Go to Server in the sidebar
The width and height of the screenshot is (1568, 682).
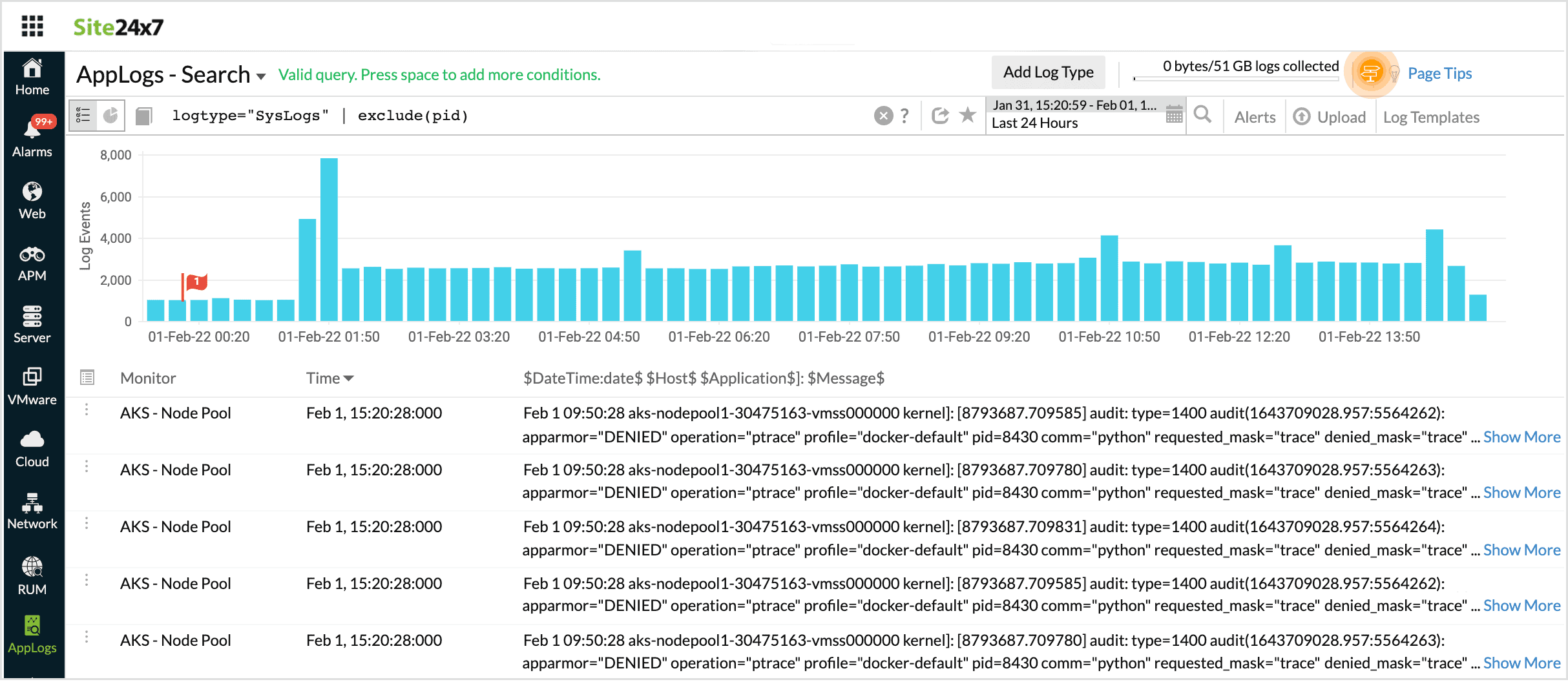click(x=32, y=324)
